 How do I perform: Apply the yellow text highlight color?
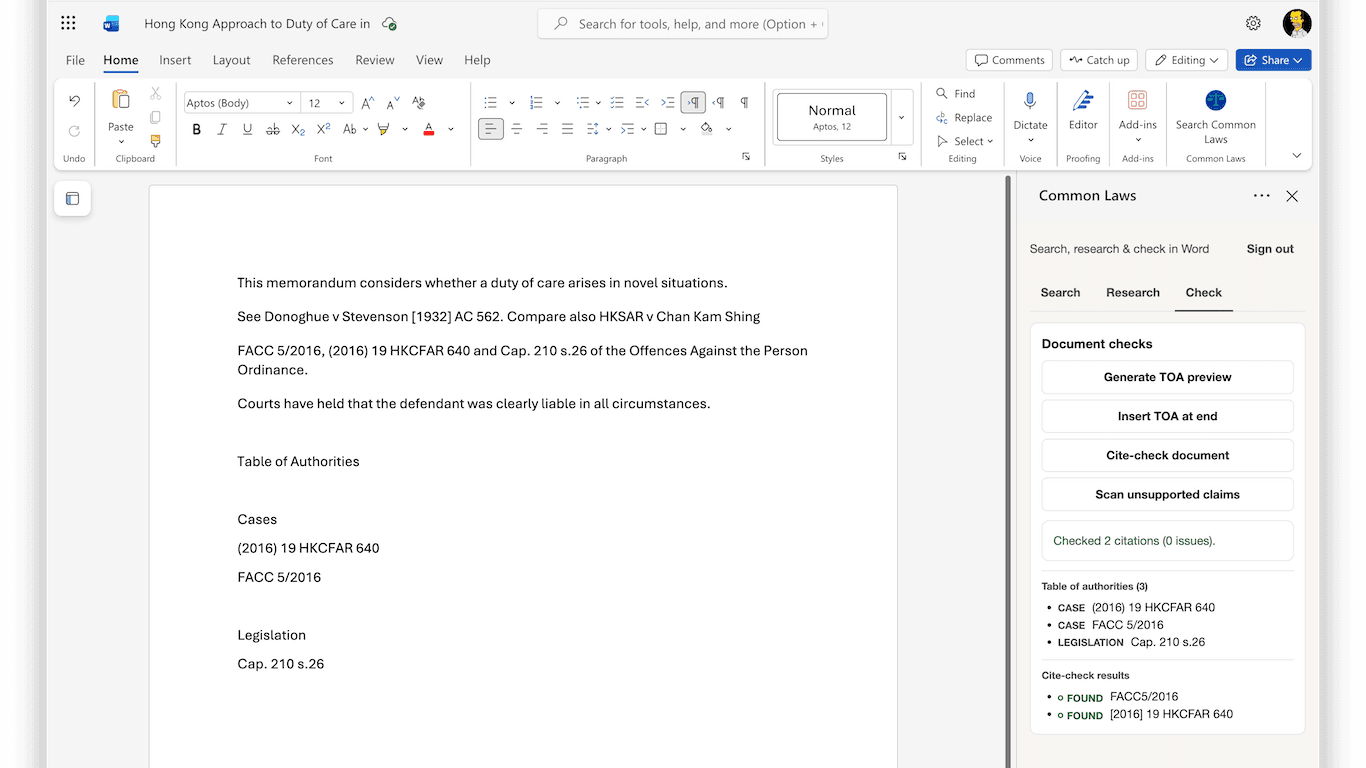coord(383,129)
